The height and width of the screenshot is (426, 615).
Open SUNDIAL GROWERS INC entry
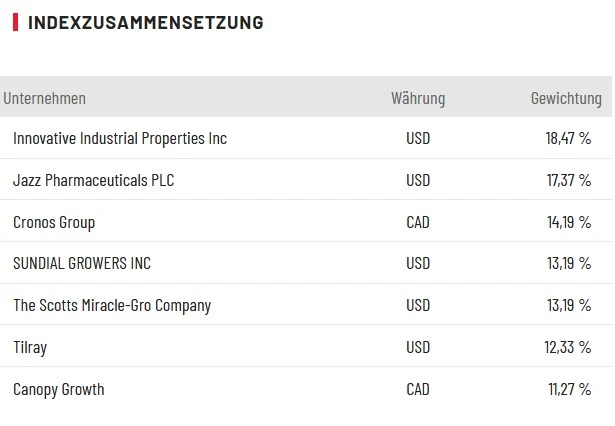82,264
